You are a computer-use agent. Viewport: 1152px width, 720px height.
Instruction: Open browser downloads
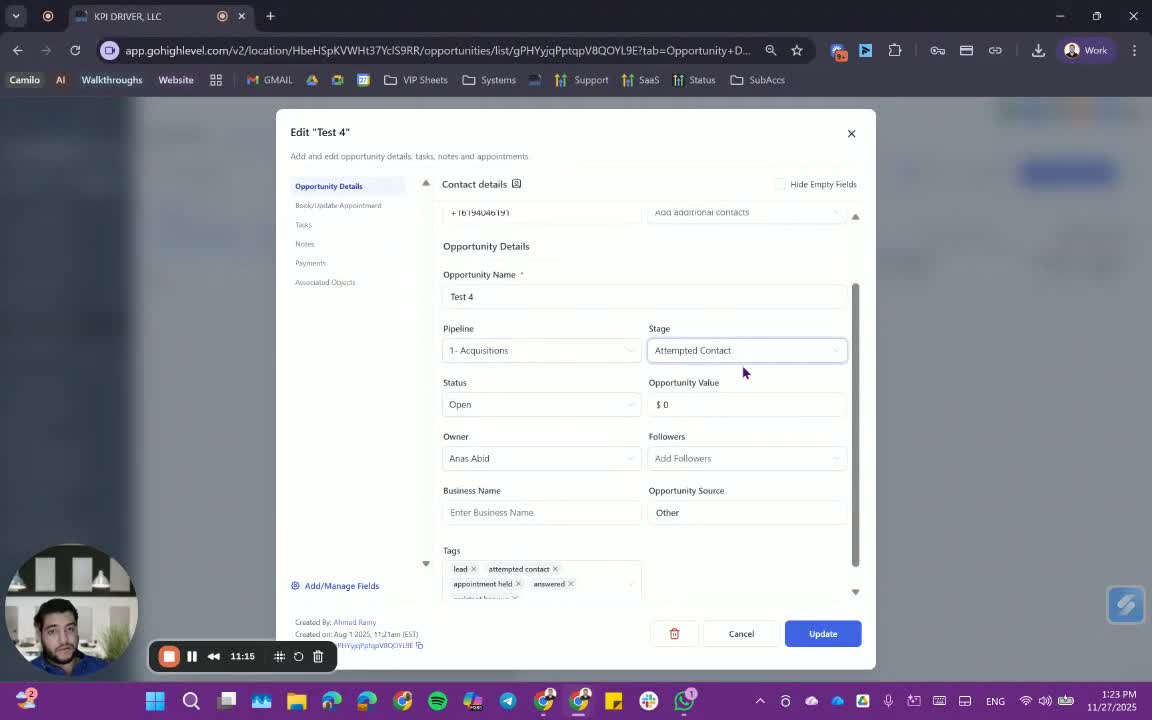(x=1038, y=51)
